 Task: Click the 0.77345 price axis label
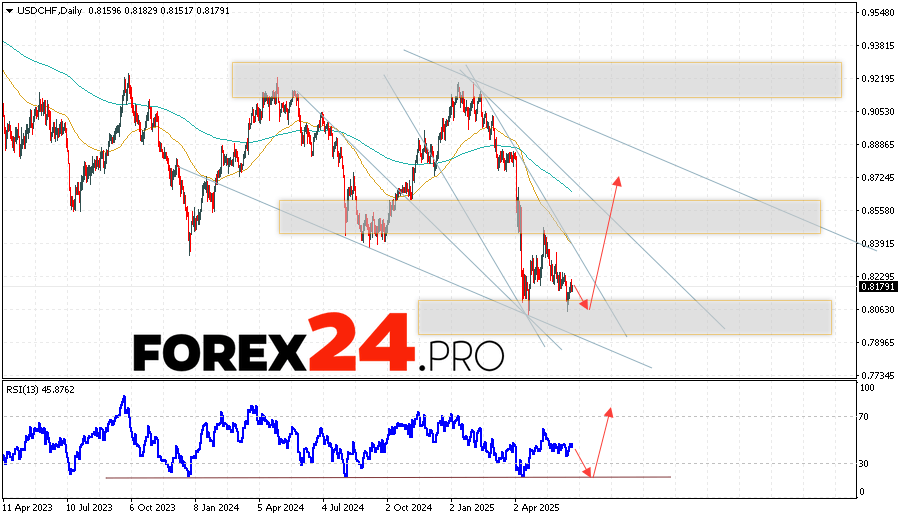click(x=876, y=375)
